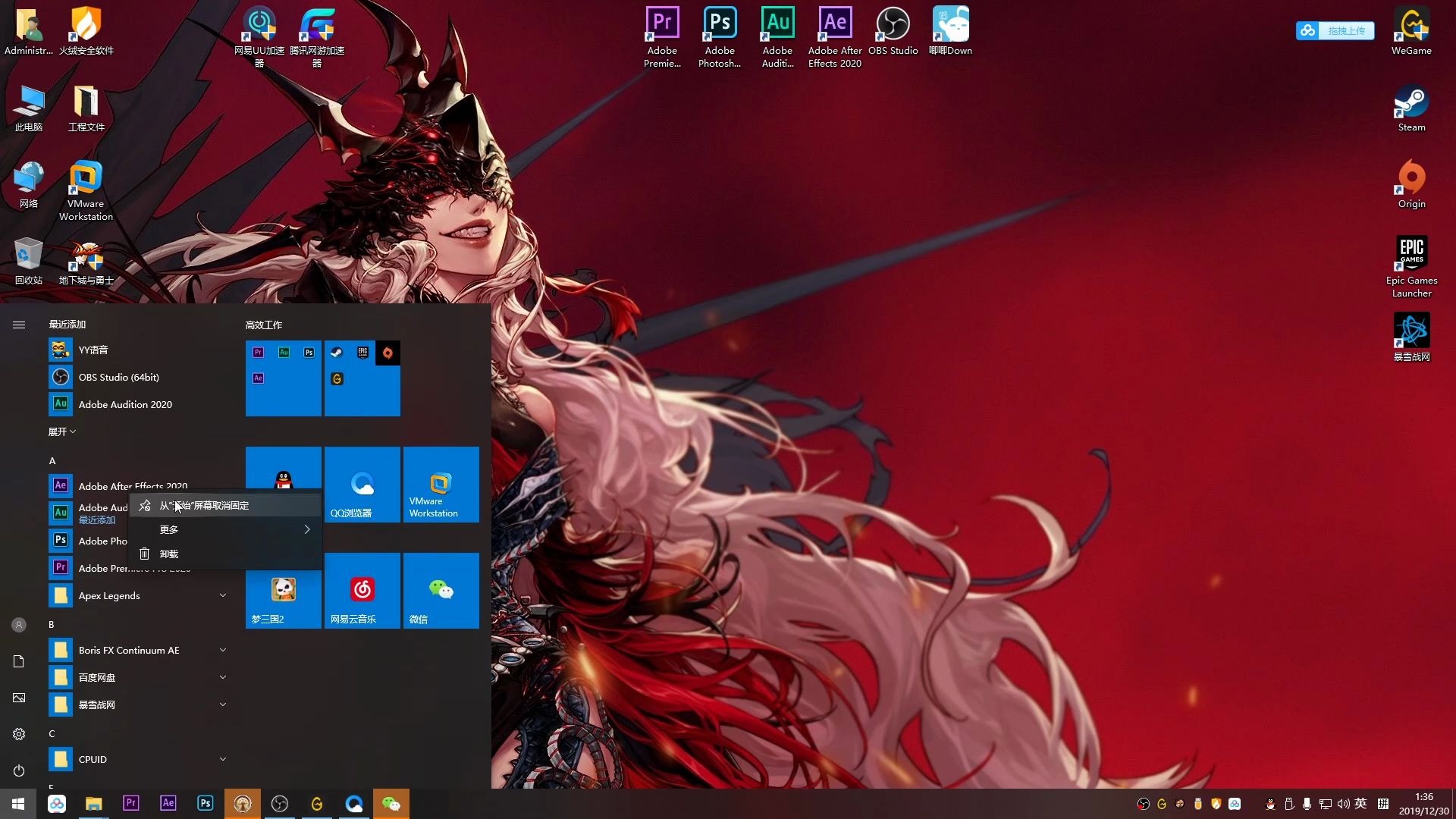
Task: Click volume icon in system tray
Action: point(1343,804)
